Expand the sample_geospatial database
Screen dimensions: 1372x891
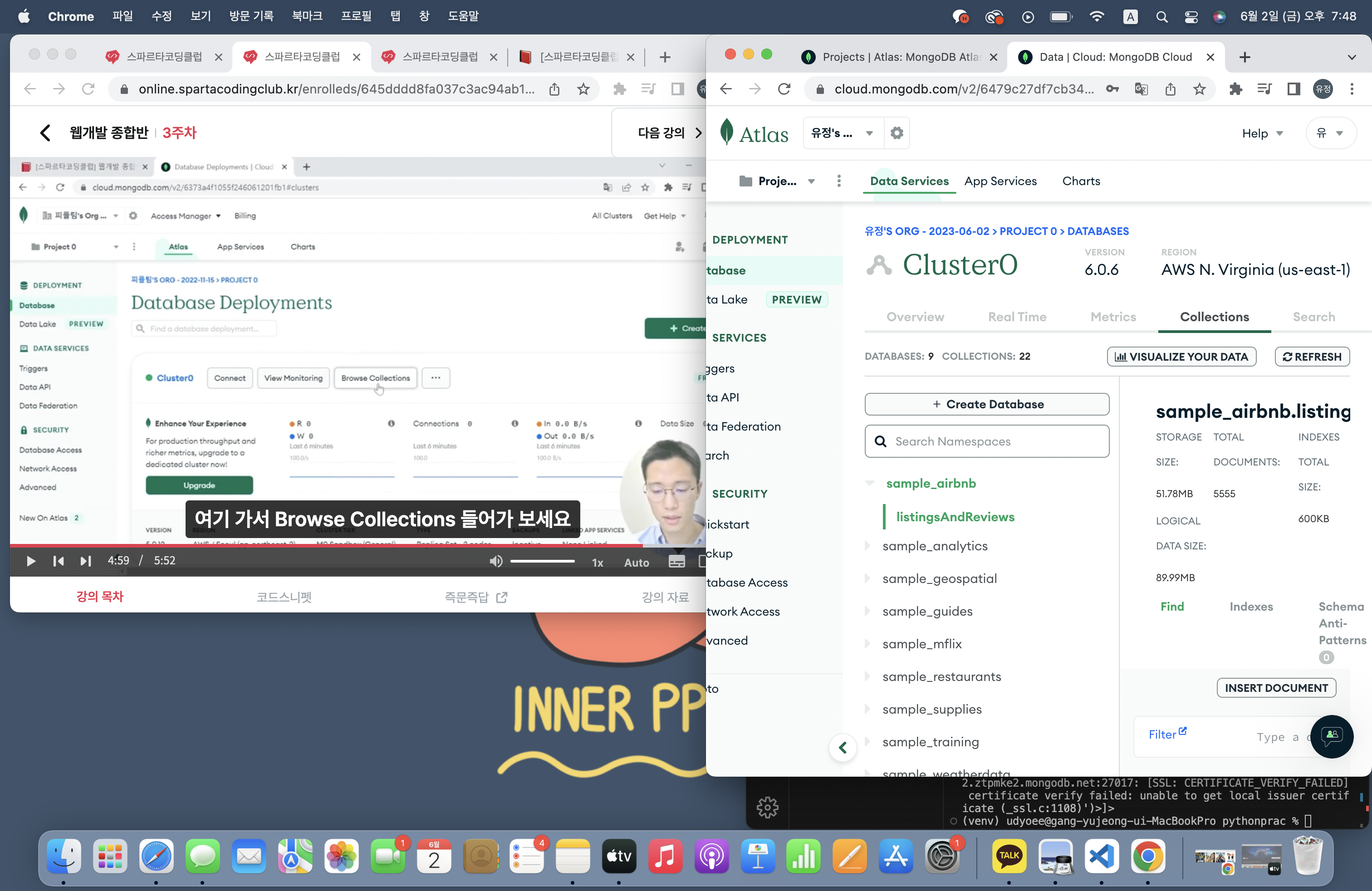pyautogui.click(x=867, y=578)
